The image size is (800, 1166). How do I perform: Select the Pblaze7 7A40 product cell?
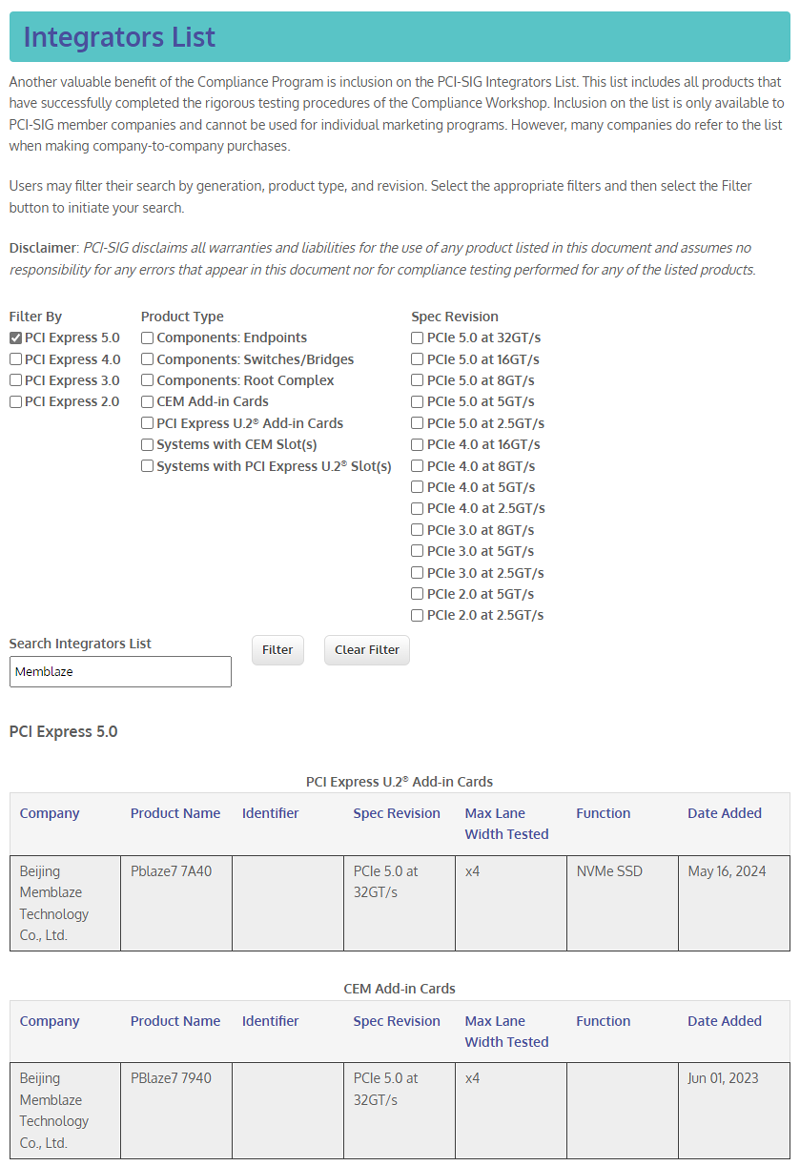click(x=176, y=903)
